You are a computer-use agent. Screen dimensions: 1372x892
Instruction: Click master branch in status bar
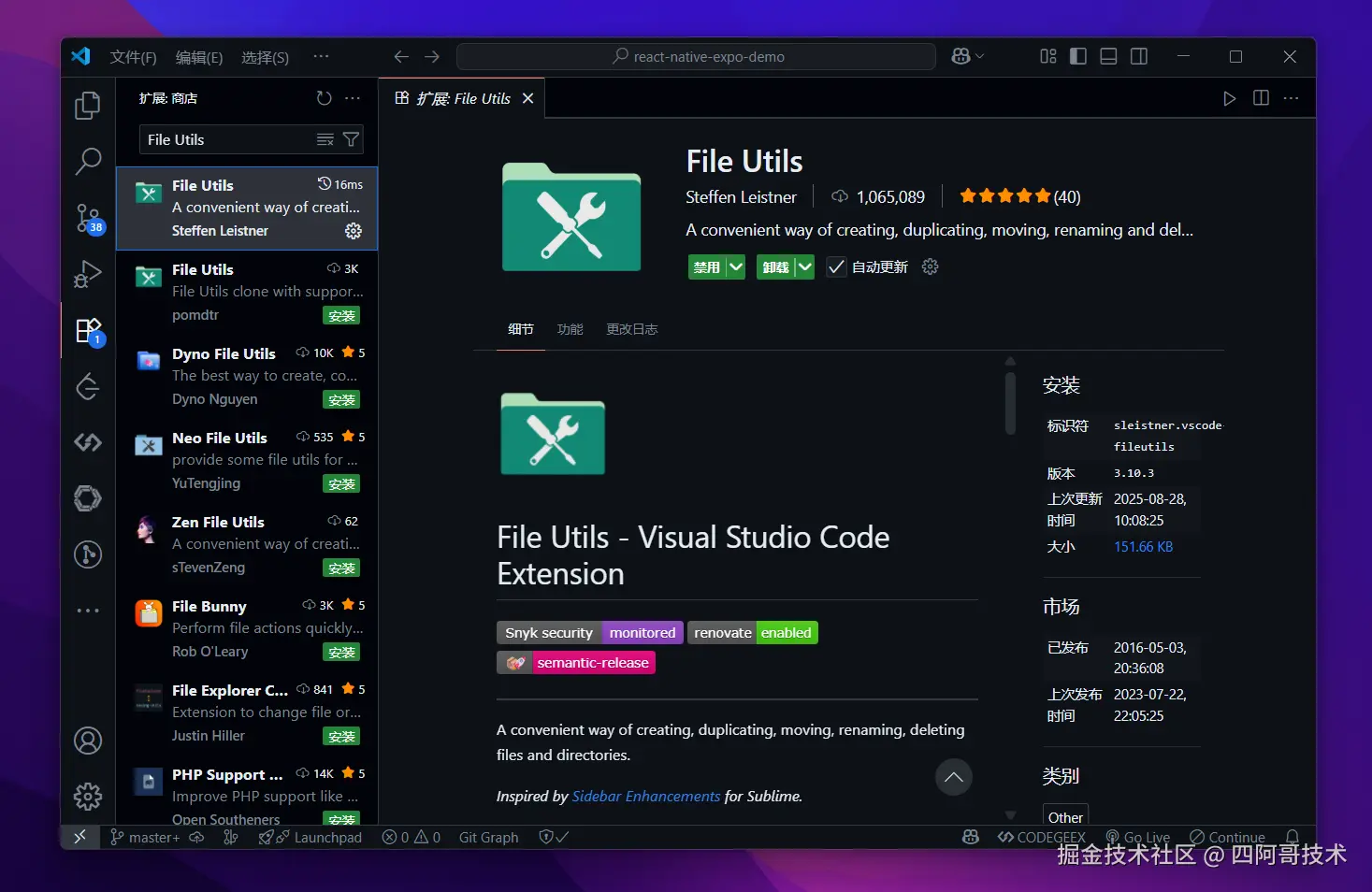click(145, 837)
